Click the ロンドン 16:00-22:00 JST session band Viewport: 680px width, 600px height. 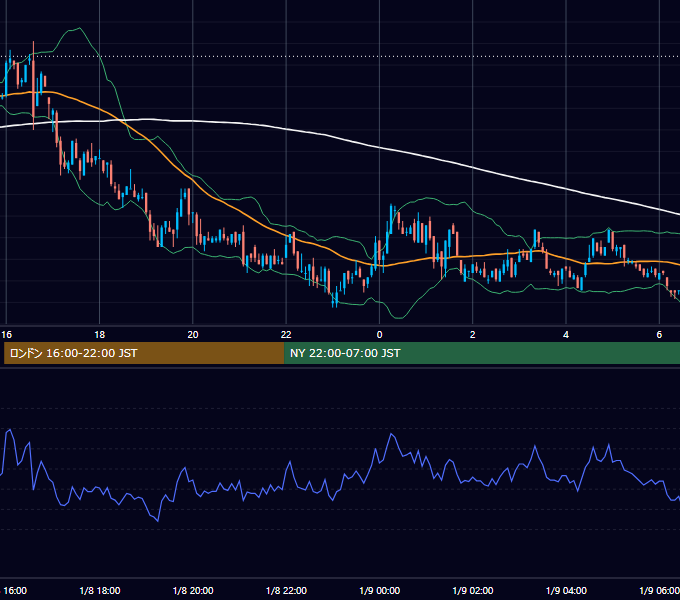pyautogui.click(x=144, y=353)
